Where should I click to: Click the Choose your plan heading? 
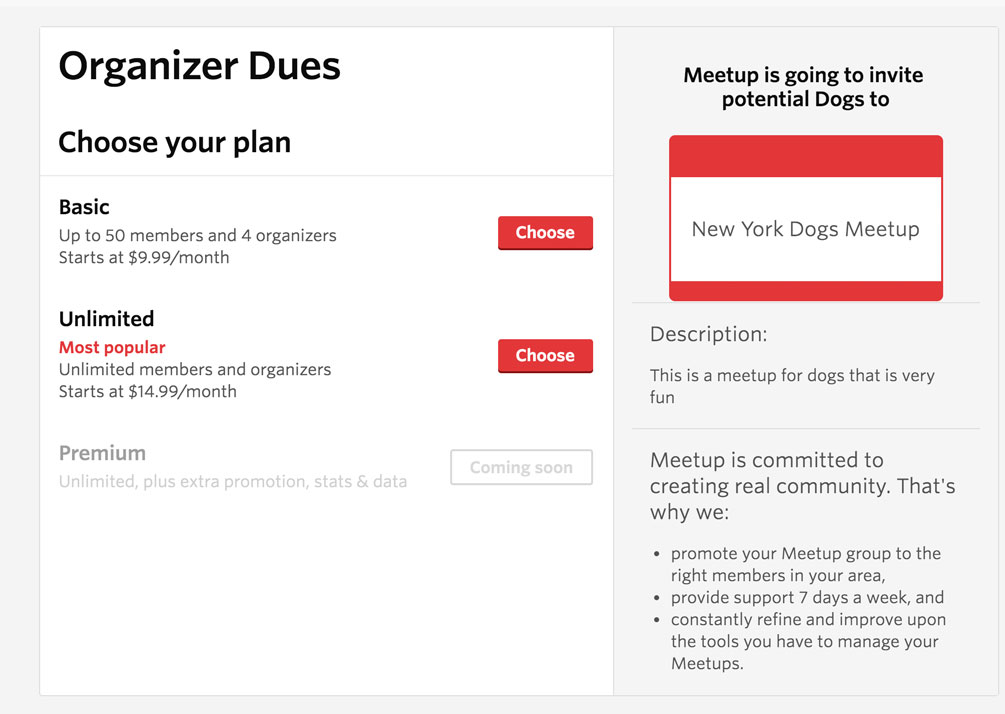tap(174, 142)
